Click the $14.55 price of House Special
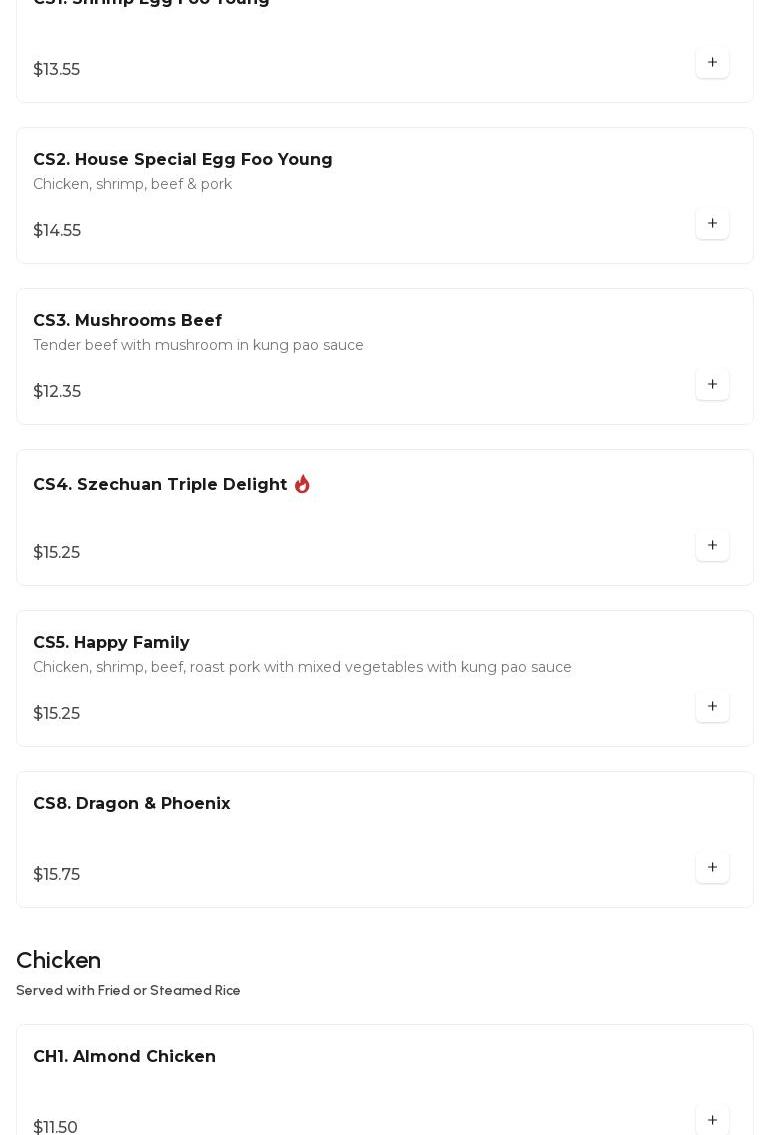Screen dimensions: 770x1135 pyautogui.click(x=57, y=231)
